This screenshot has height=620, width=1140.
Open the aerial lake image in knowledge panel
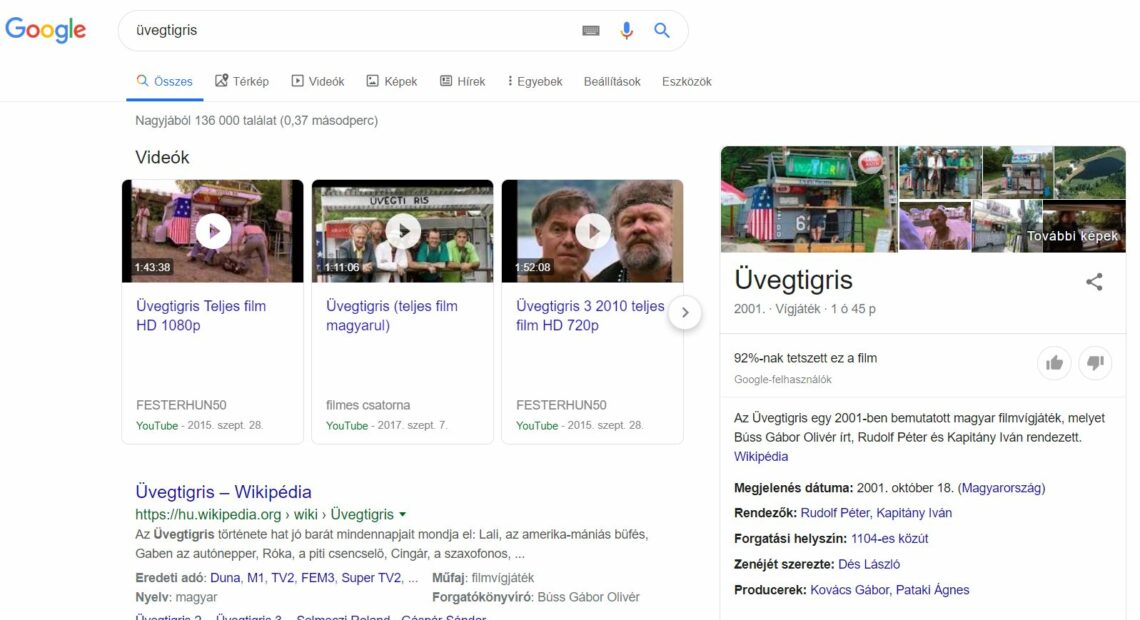1089,172
